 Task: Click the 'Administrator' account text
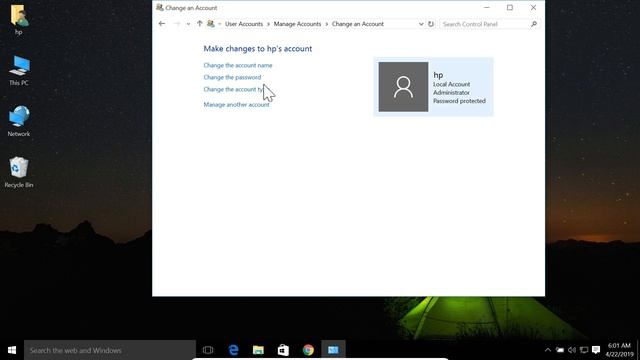[x=451, y=93]
